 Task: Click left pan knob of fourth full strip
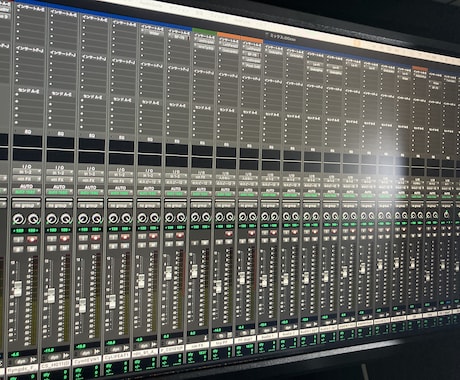(113, 218)
